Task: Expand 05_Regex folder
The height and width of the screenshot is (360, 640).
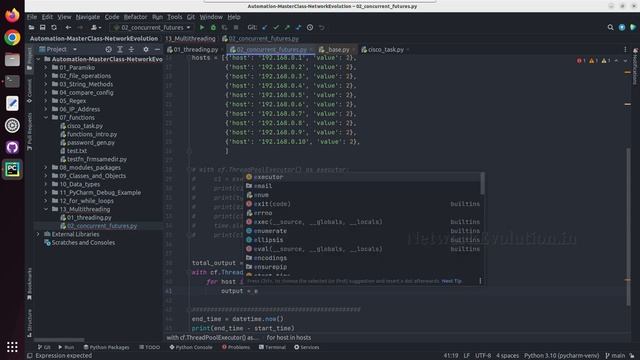Action: (x=46, y=101)
